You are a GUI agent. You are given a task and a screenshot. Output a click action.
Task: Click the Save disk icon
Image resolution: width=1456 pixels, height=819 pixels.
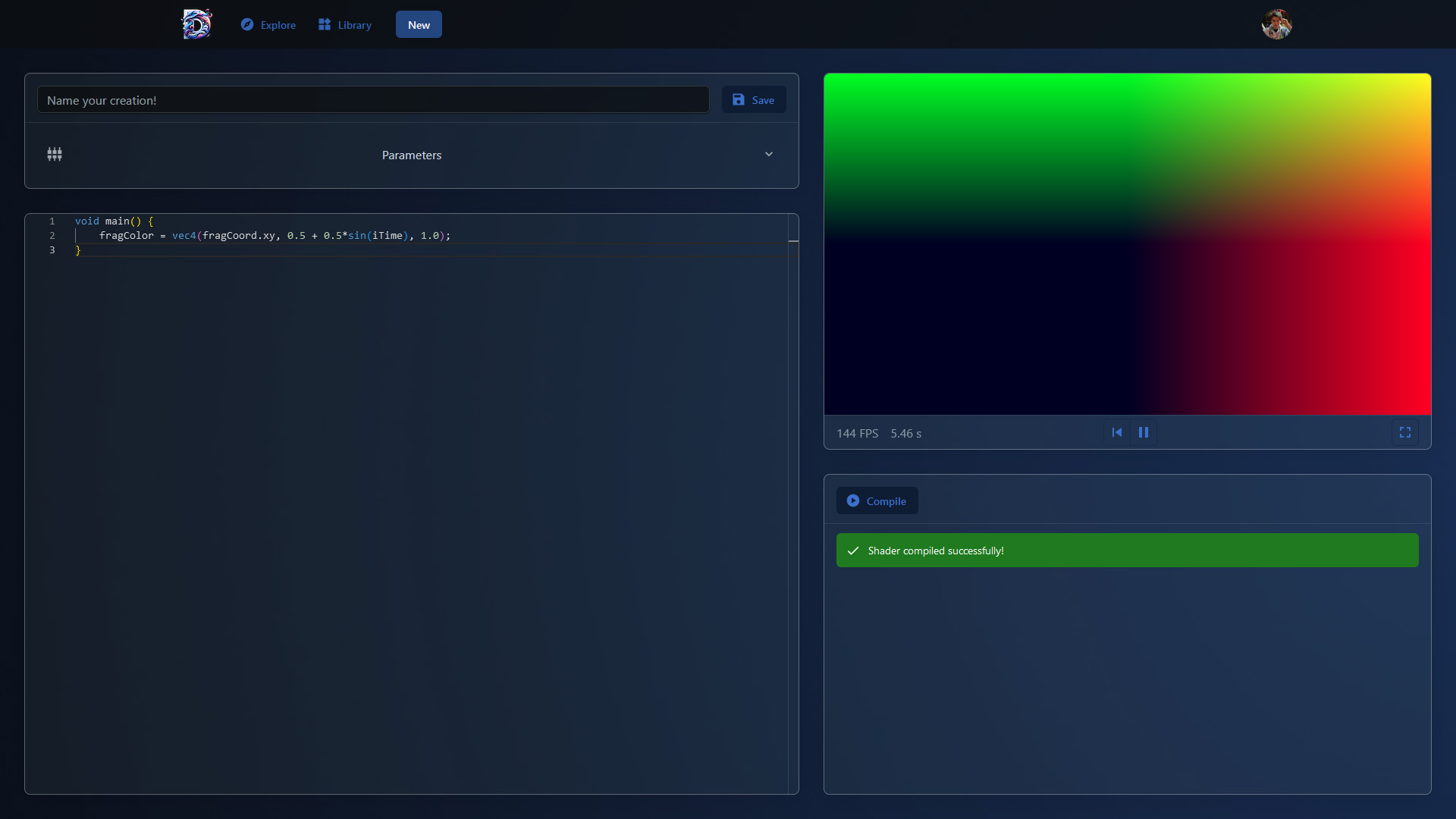739,99
